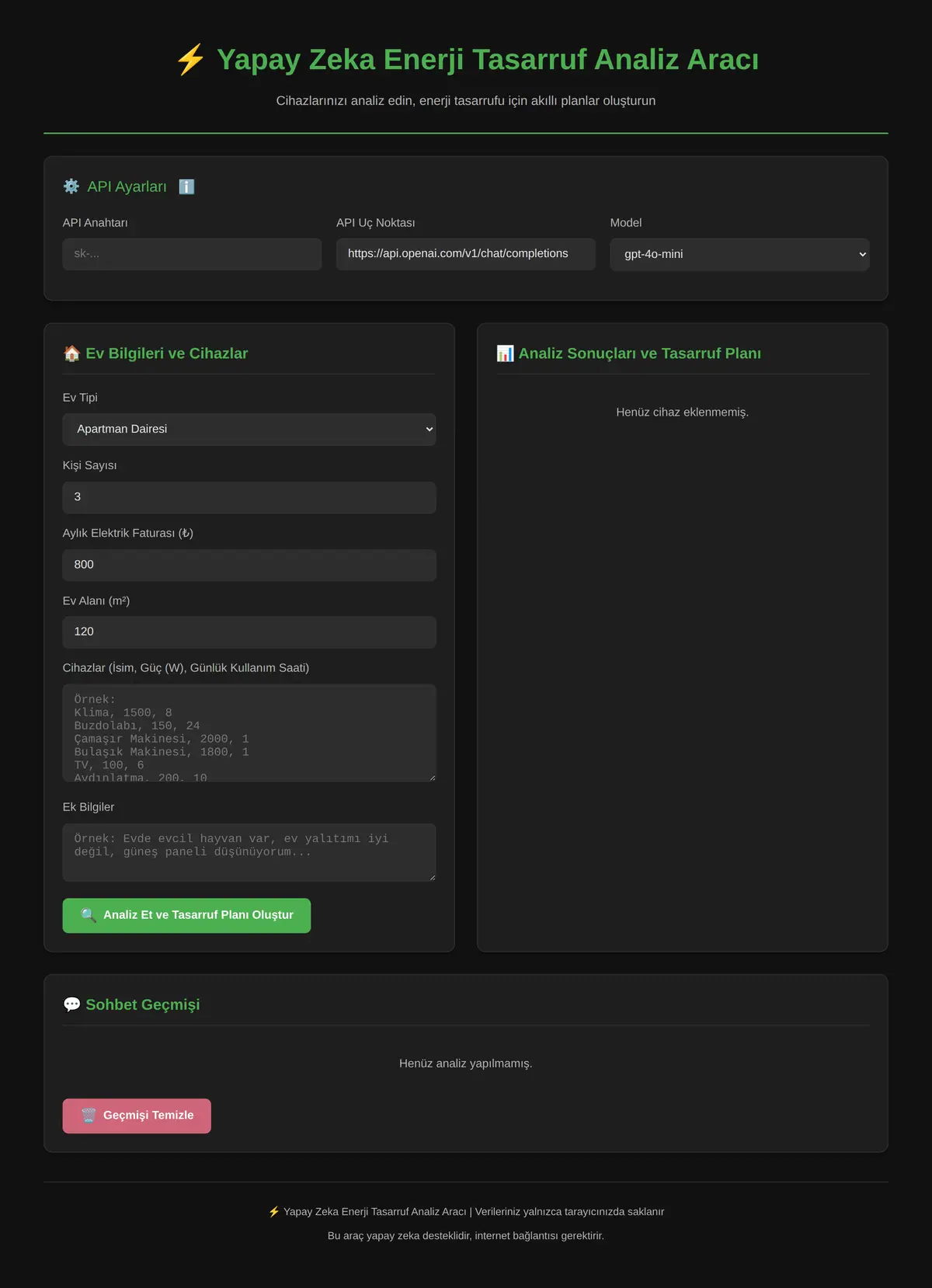
Task: Click the Ev Alanı (m²) field
Action: pos(249,632)
